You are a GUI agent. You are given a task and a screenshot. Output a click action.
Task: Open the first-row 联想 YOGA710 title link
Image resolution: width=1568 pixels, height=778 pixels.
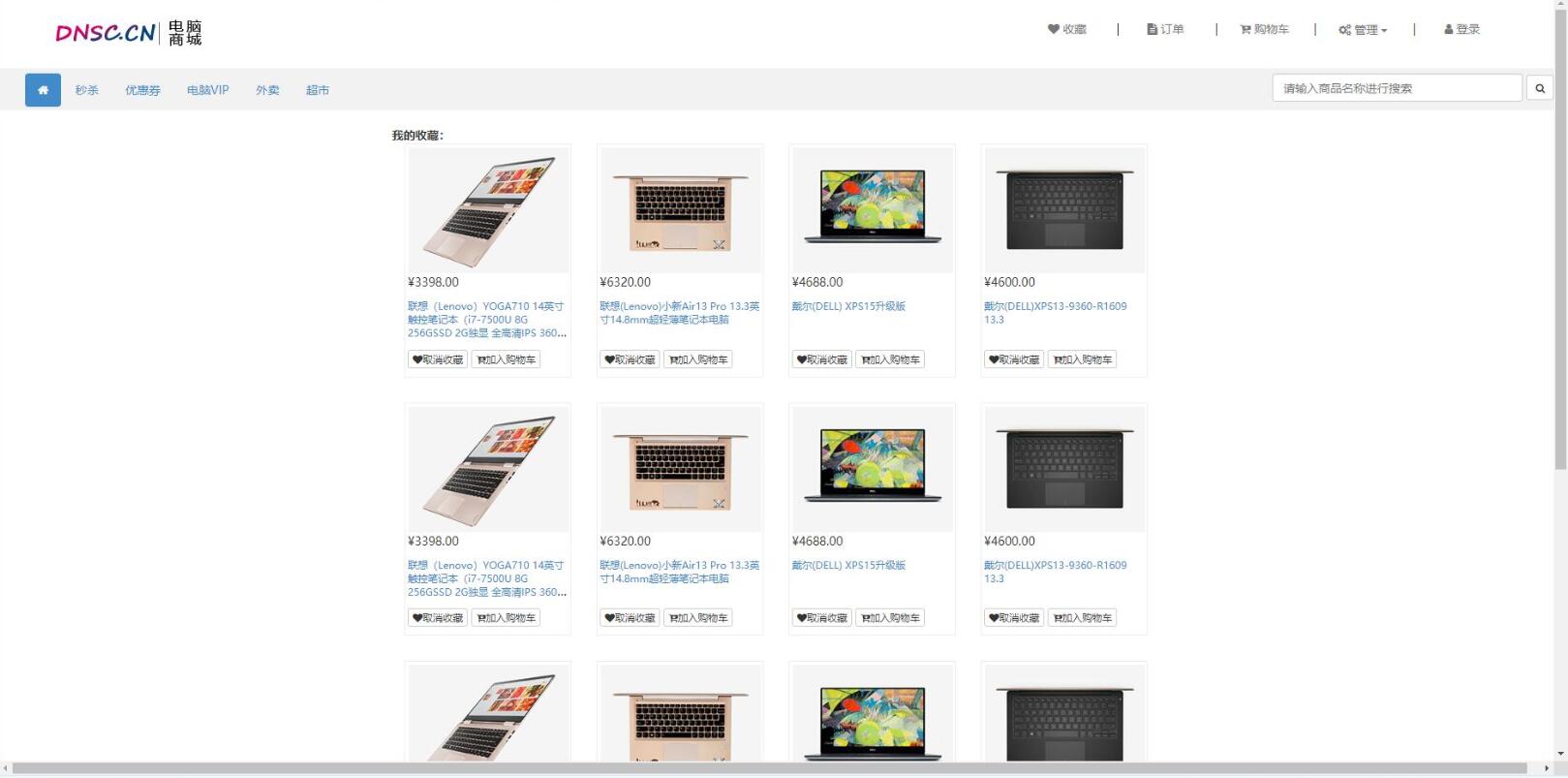(x=487, y=320)
